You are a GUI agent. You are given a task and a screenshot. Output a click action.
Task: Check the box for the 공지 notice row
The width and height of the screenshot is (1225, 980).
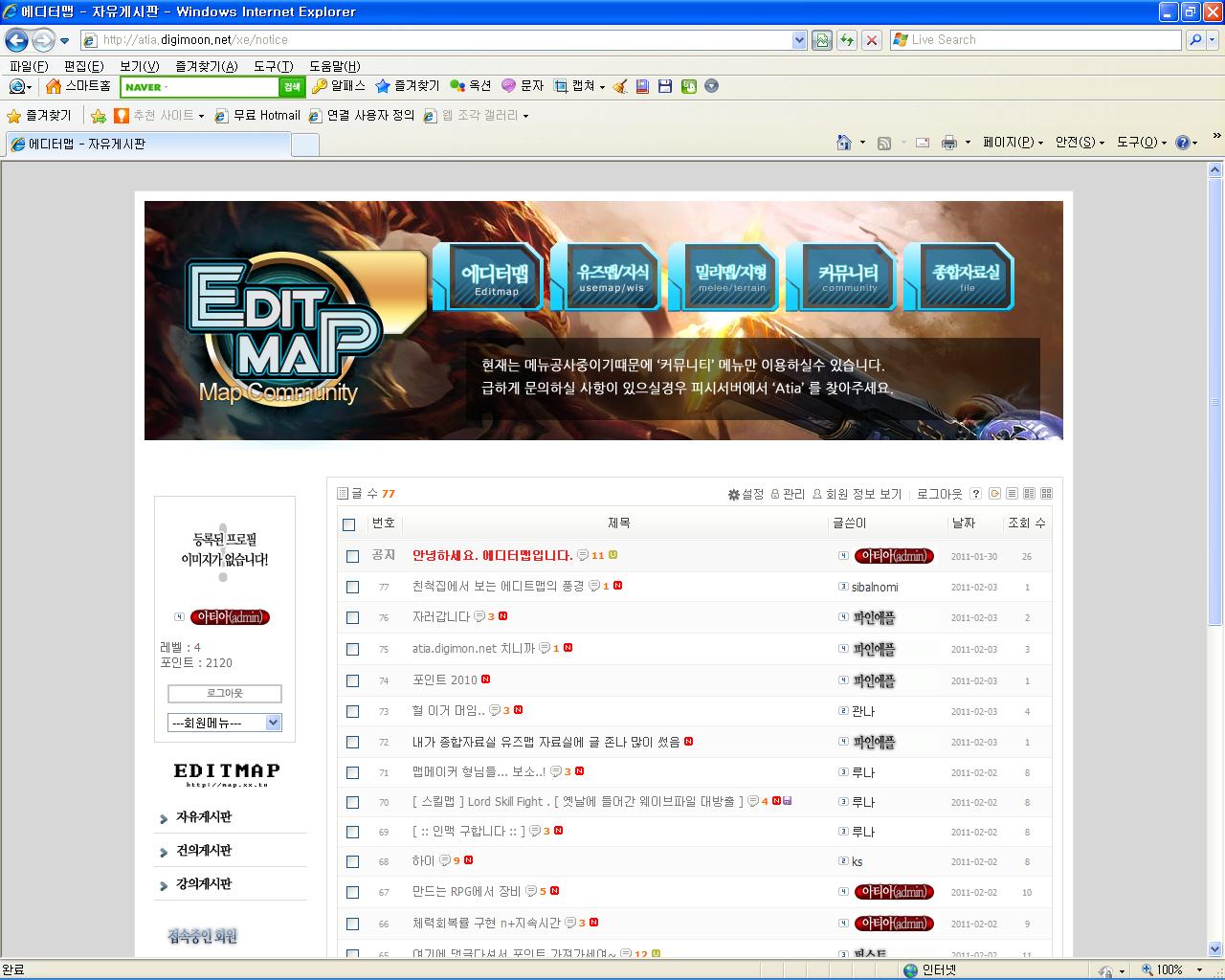352,556
